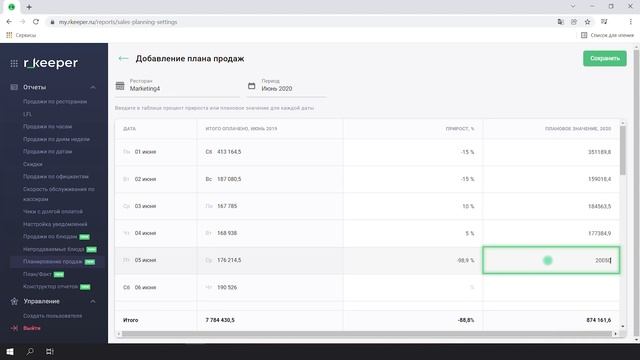This screenshot has height=360, width=640.
Task: Open the Сервисы apps bookmark
Action: pos(21,35)
